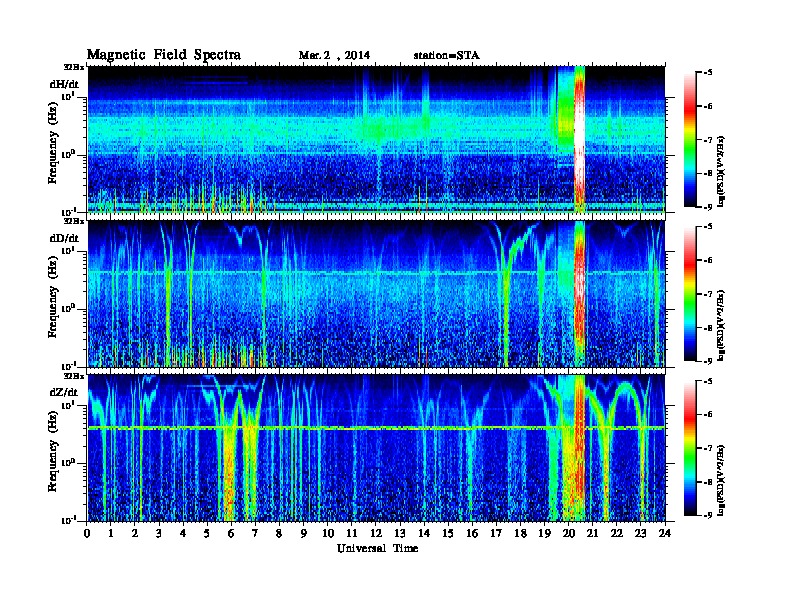This screenshot has height=612, width=792.
Task: Click the -9 tick of dH/dt color scale
Action: tap(709, 207)
